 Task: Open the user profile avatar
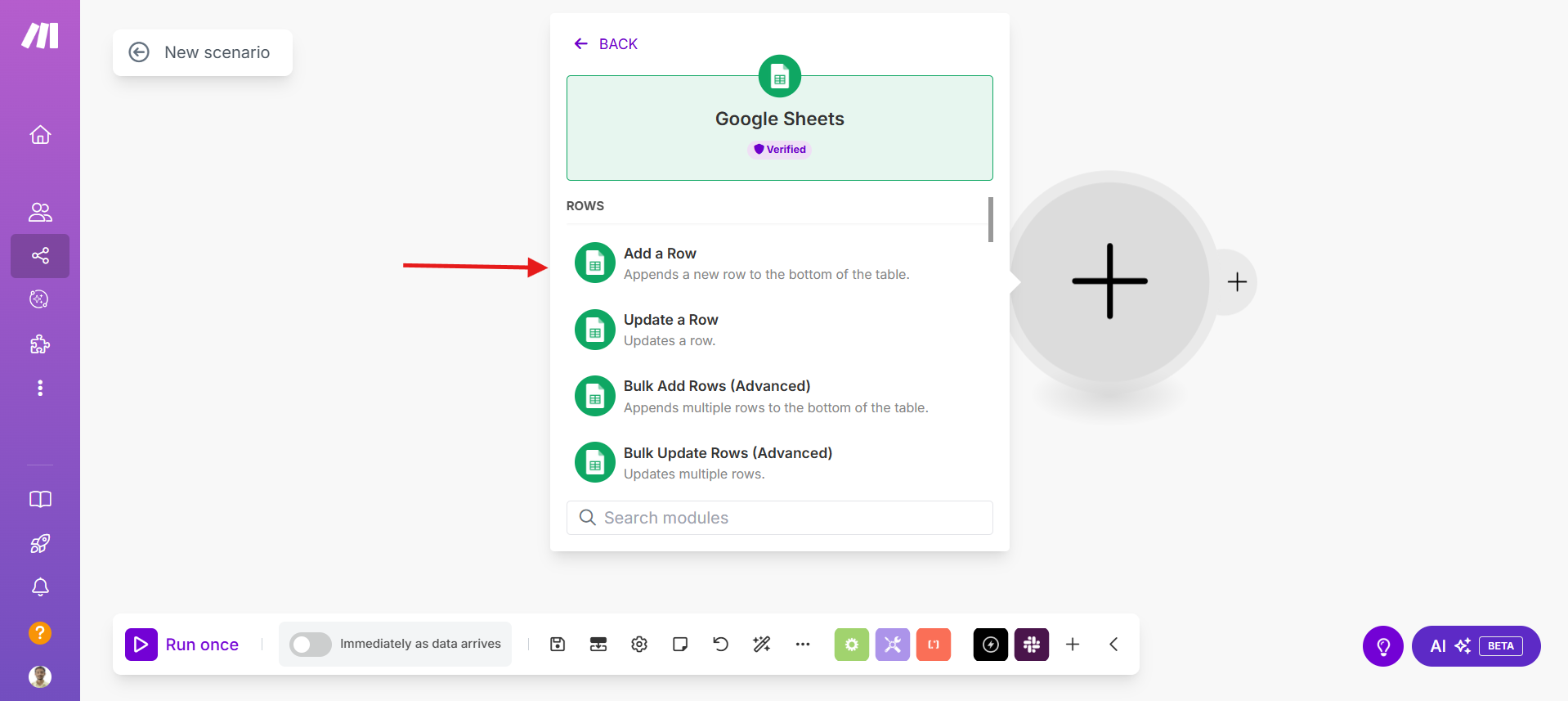coord(40,676)
